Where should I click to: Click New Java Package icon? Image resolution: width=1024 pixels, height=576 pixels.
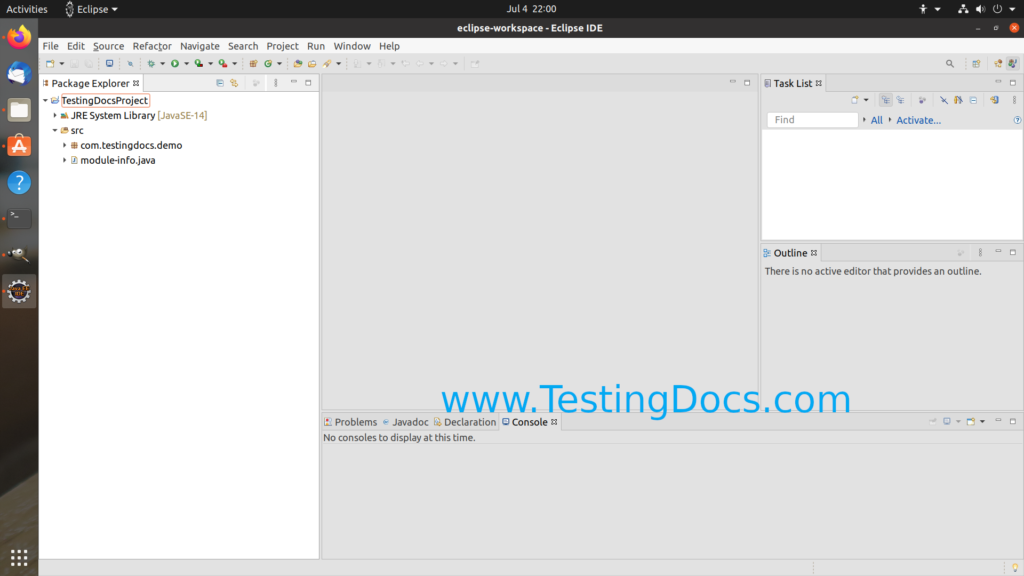point(253,63)
